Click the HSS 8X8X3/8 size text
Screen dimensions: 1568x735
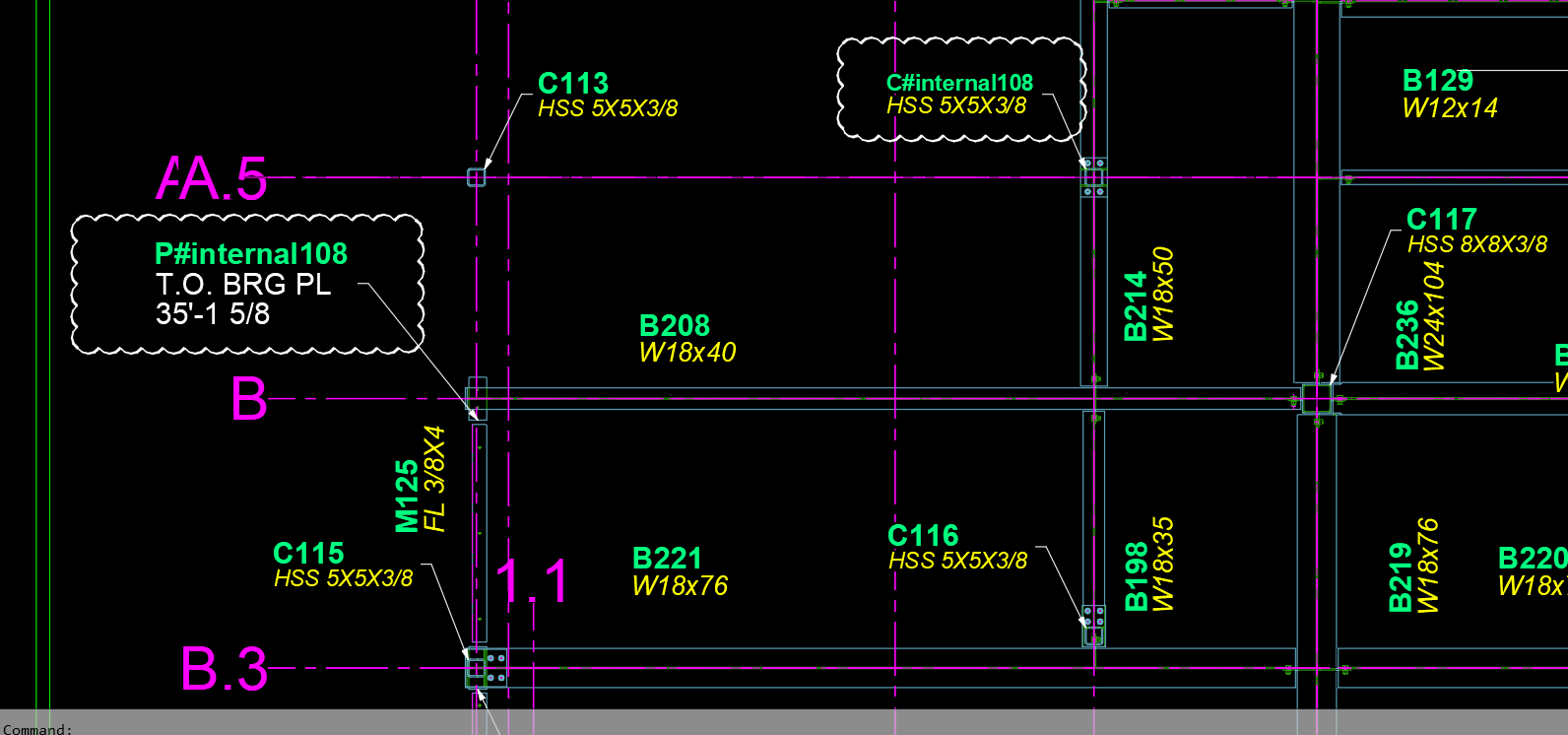click(x=1477, y=244)
